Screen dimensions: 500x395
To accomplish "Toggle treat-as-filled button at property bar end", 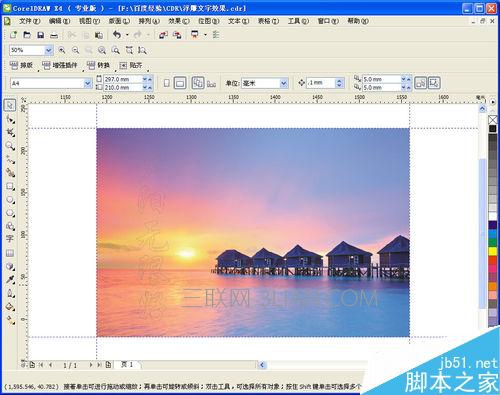I will pos(434,83).
